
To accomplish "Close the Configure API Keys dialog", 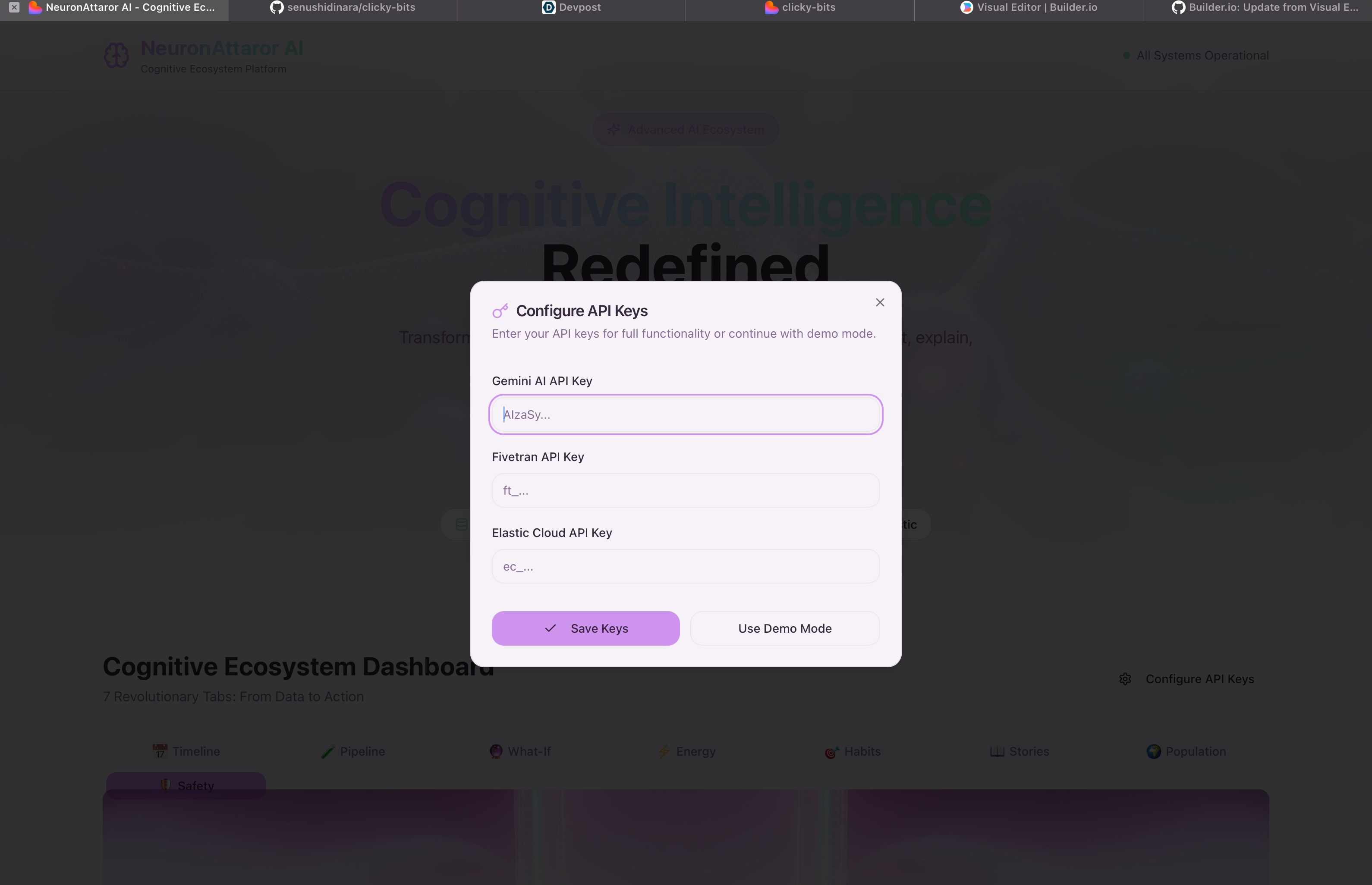I will coord(879,302).
